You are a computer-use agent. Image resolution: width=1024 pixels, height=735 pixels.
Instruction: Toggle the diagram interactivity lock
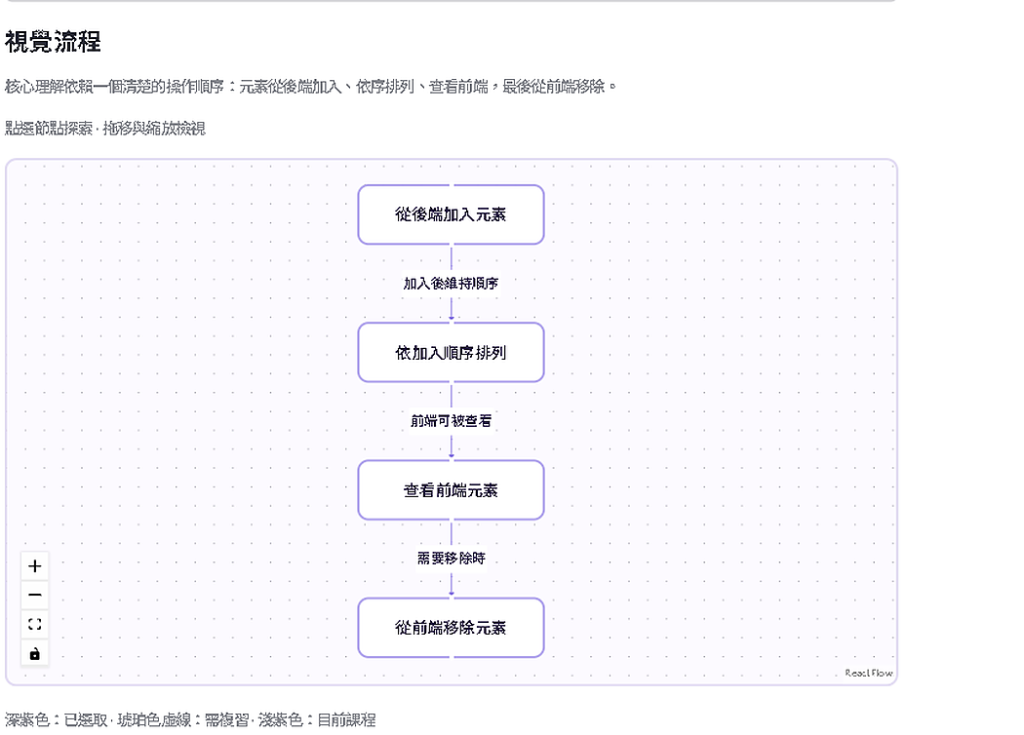coord(35,653)
